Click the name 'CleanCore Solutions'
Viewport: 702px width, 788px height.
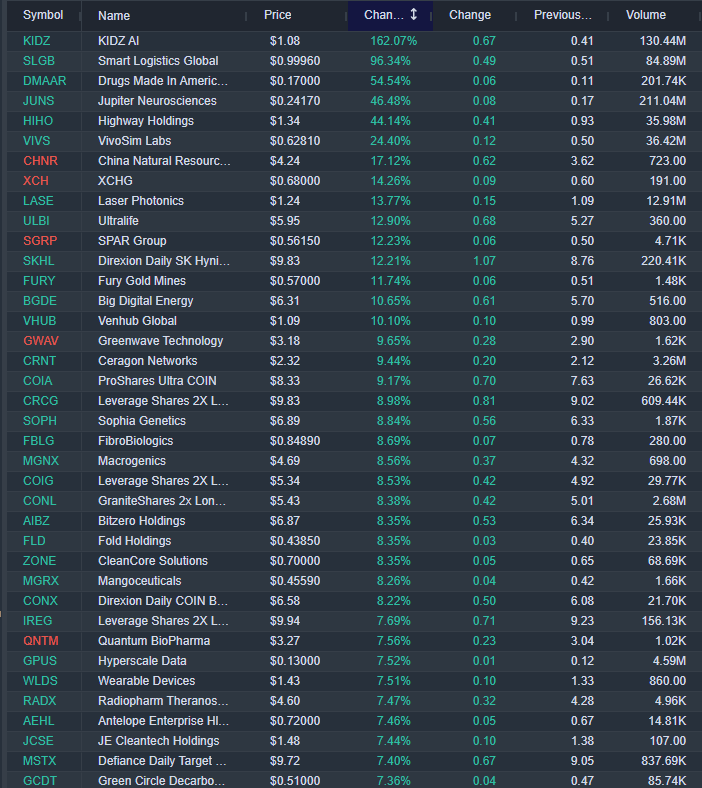tap(153, 561)
